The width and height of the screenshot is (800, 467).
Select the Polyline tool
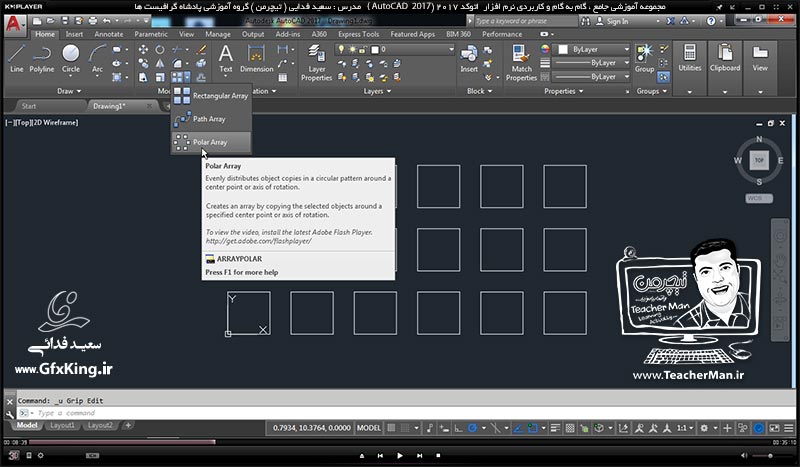pos(41,58)
